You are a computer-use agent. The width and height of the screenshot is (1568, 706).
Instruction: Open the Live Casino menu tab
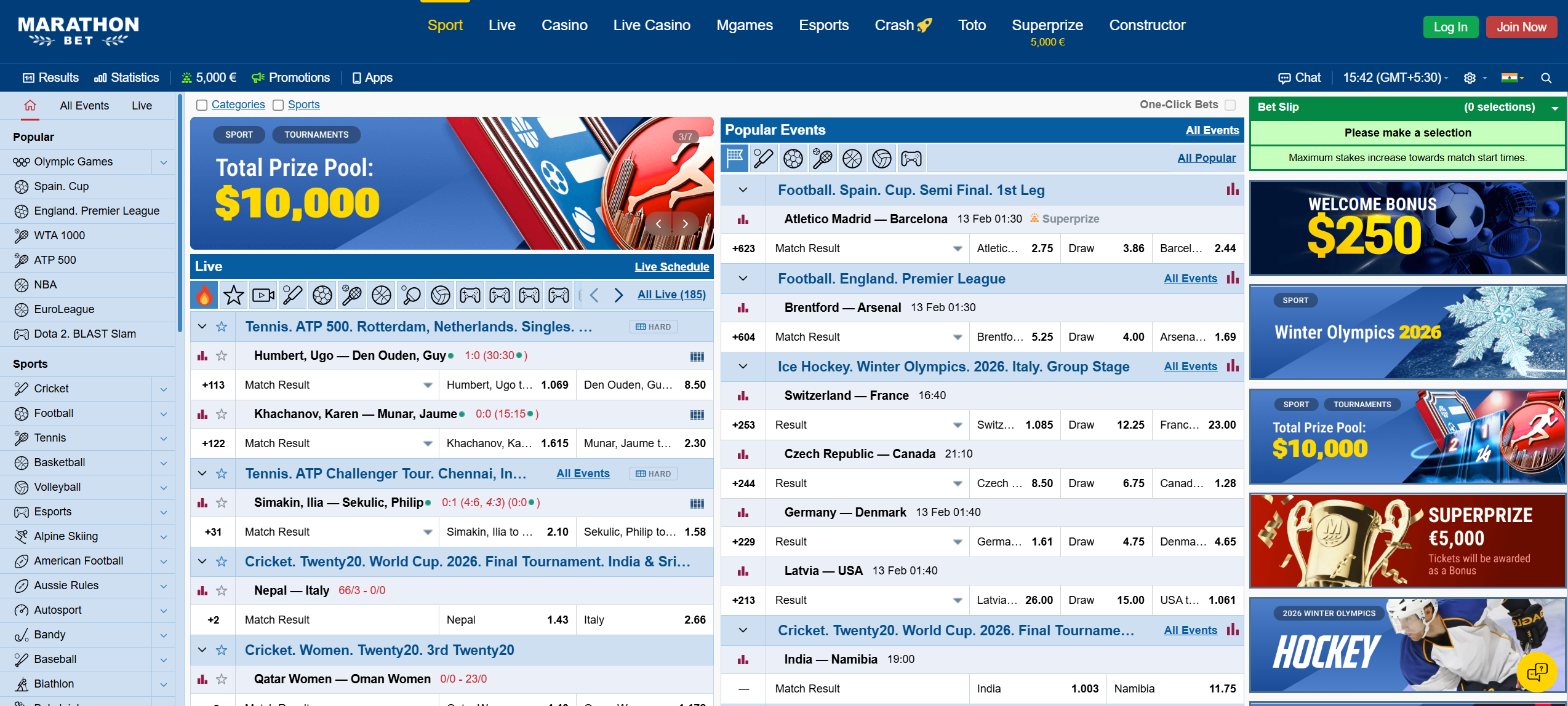point(651,25)
